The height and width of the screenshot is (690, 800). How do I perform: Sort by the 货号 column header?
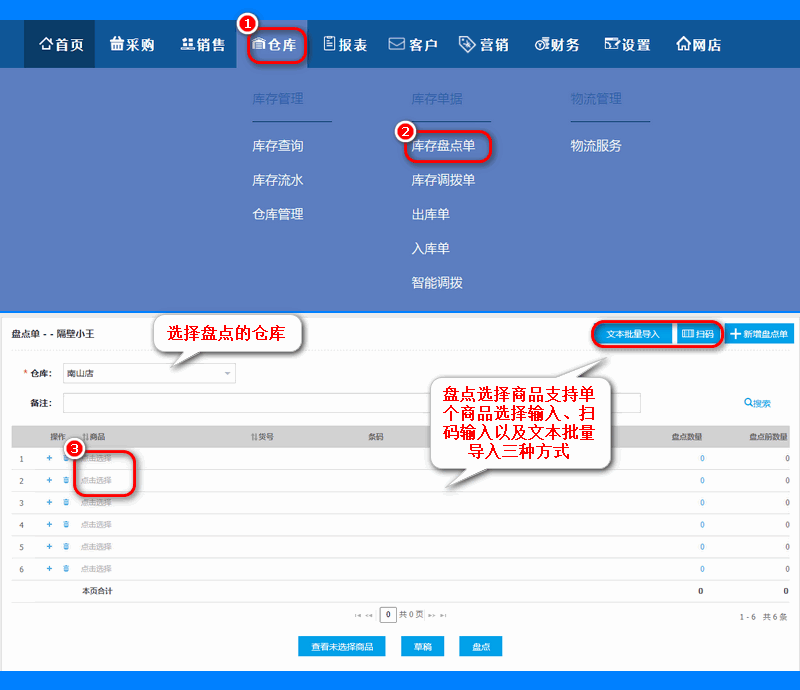[262, 436]
